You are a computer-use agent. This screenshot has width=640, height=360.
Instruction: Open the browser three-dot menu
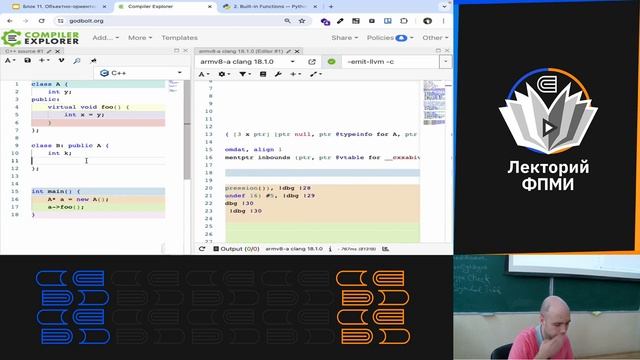(444, 21)
